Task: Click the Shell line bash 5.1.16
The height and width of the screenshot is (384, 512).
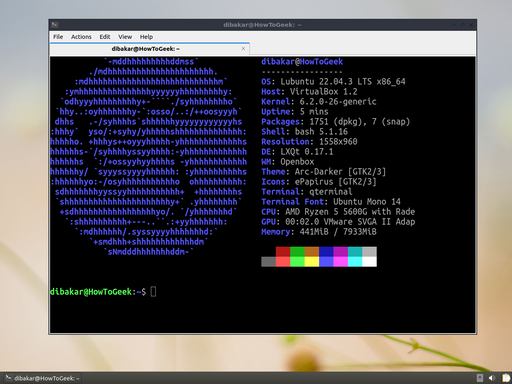Action: [x=305, y=132]
